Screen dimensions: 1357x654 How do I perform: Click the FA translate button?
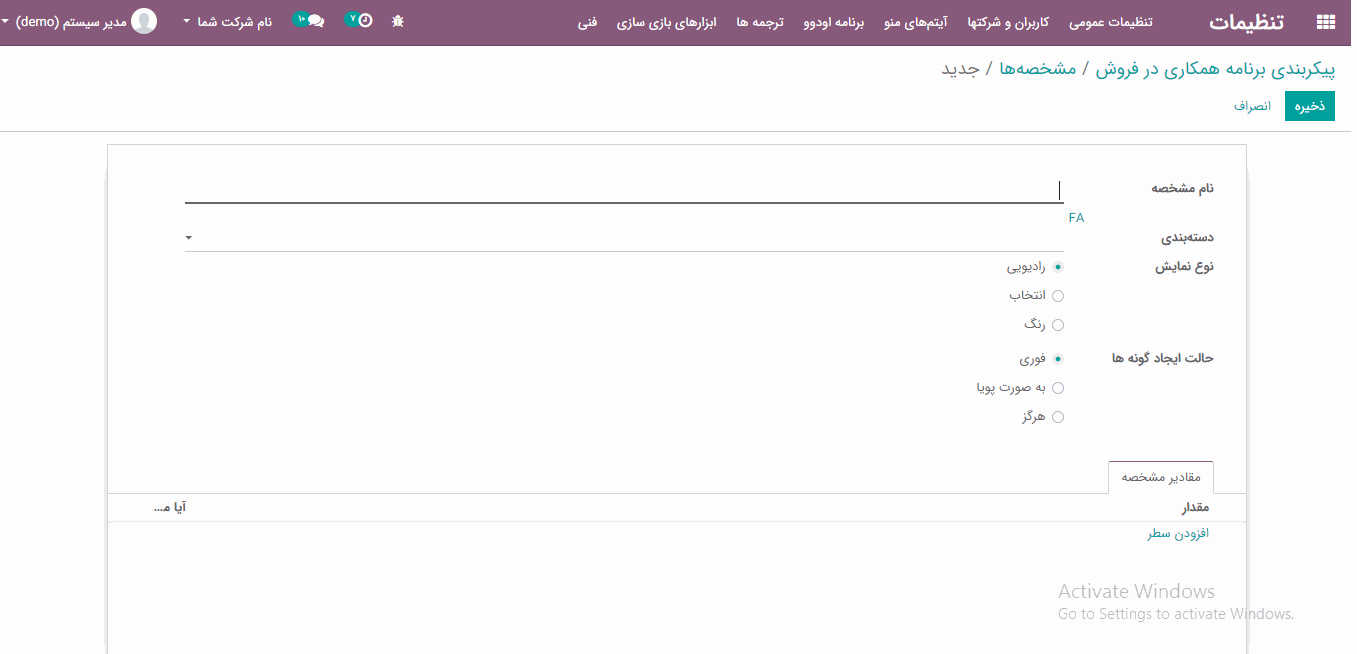tap(1076, 217)
